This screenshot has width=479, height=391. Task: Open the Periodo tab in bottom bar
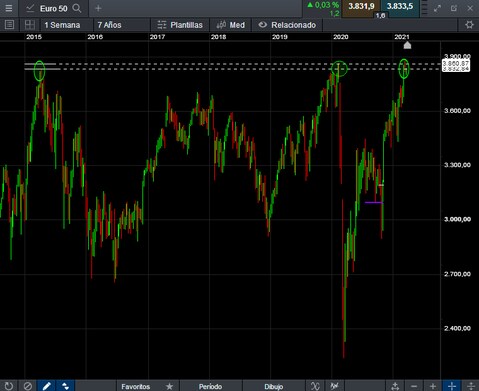point(210,386)
